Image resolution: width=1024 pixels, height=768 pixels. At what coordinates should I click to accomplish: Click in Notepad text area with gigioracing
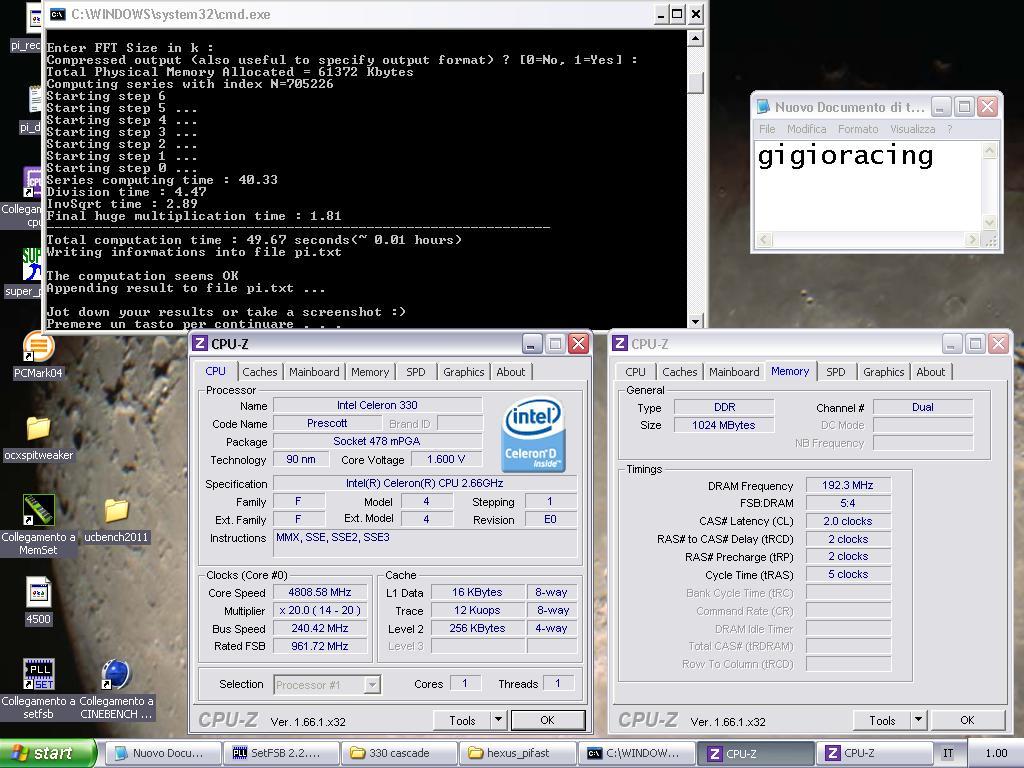[x=869, y=186]
